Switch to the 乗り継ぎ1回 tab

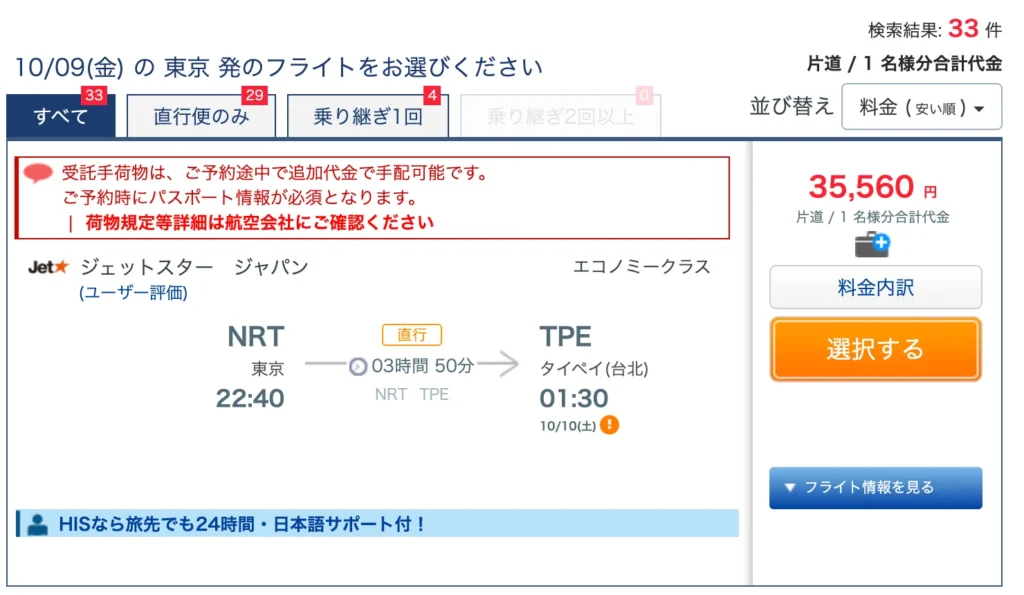[x=368, y=116]
